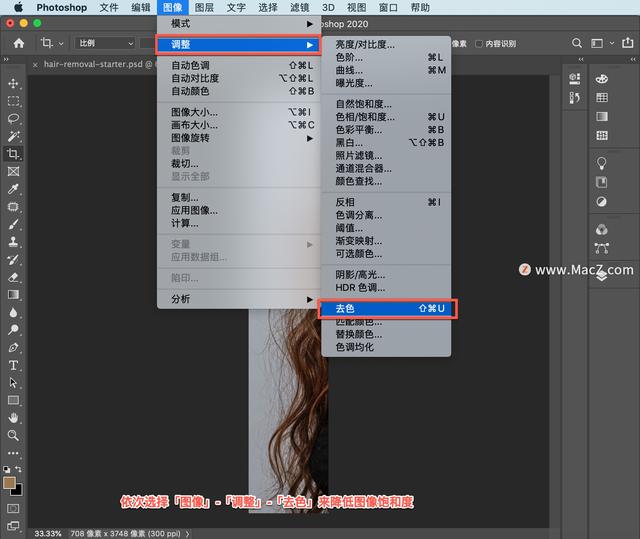Choose 色相/饱和度 adjustment
Viewport: 640px width, 539px height.
[x=387, y=117]
